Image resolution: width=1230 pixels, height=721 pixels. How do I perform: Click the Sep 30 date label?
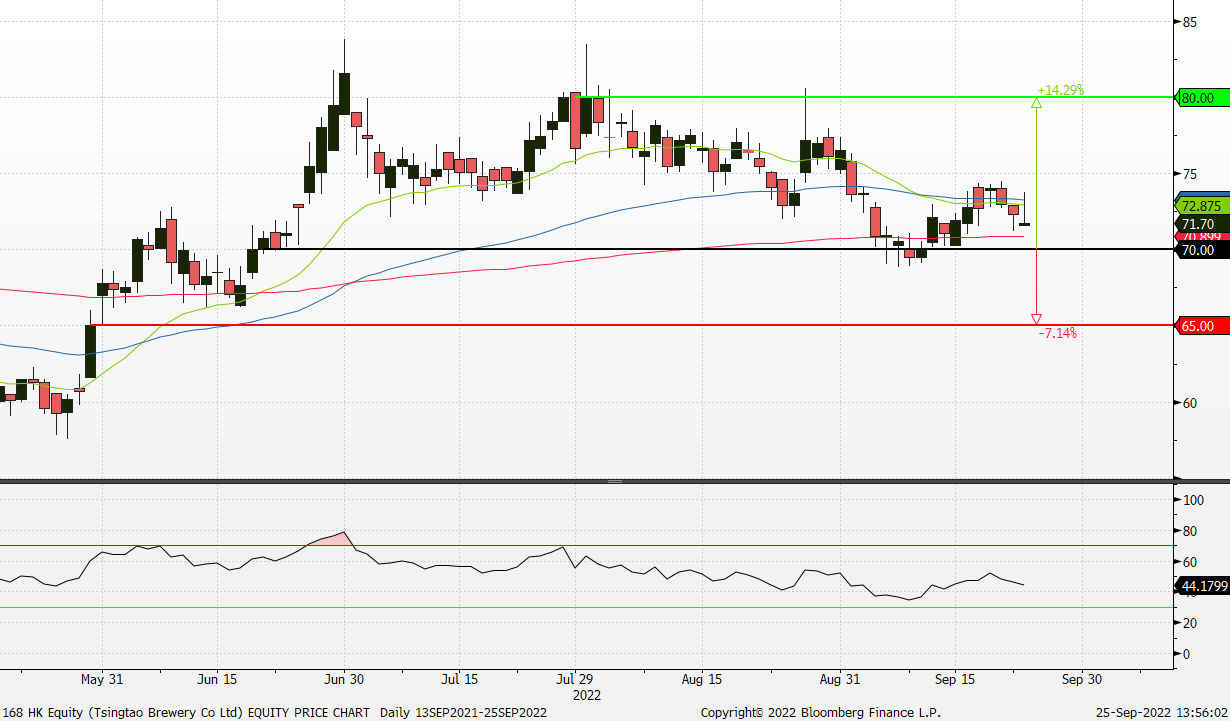1081,679
